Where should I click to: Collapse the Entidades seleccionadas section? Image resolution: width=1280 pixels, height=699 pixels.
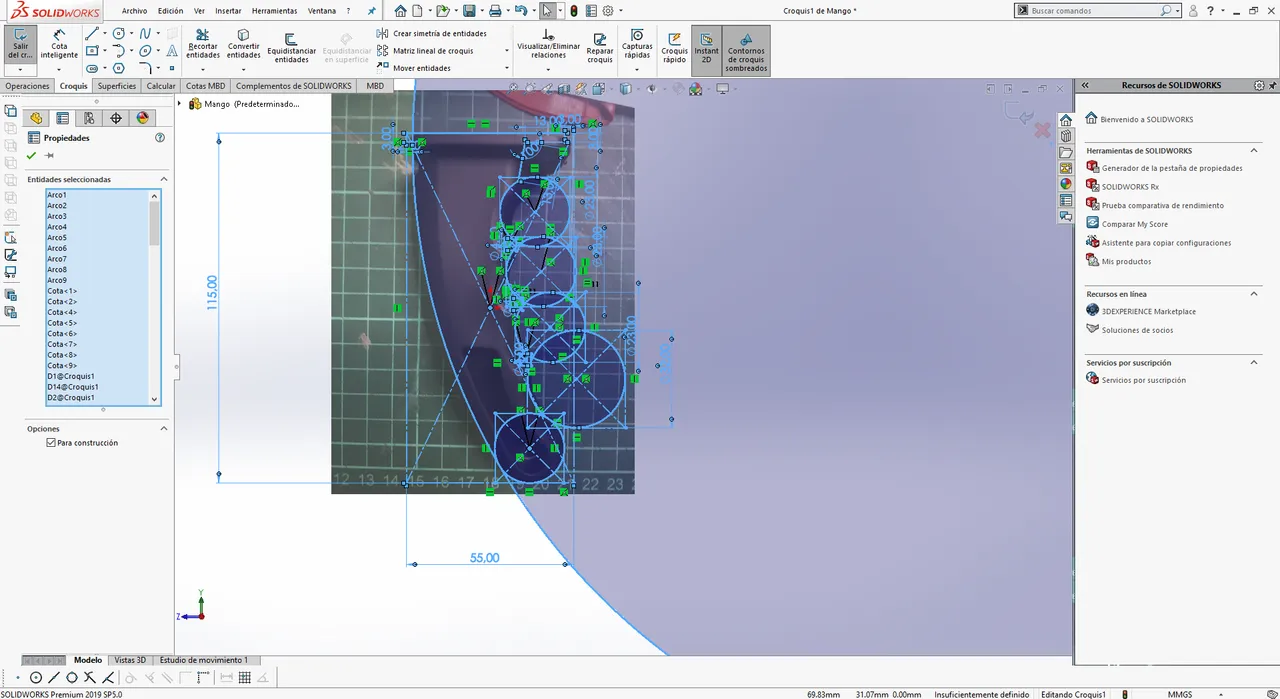164,180
